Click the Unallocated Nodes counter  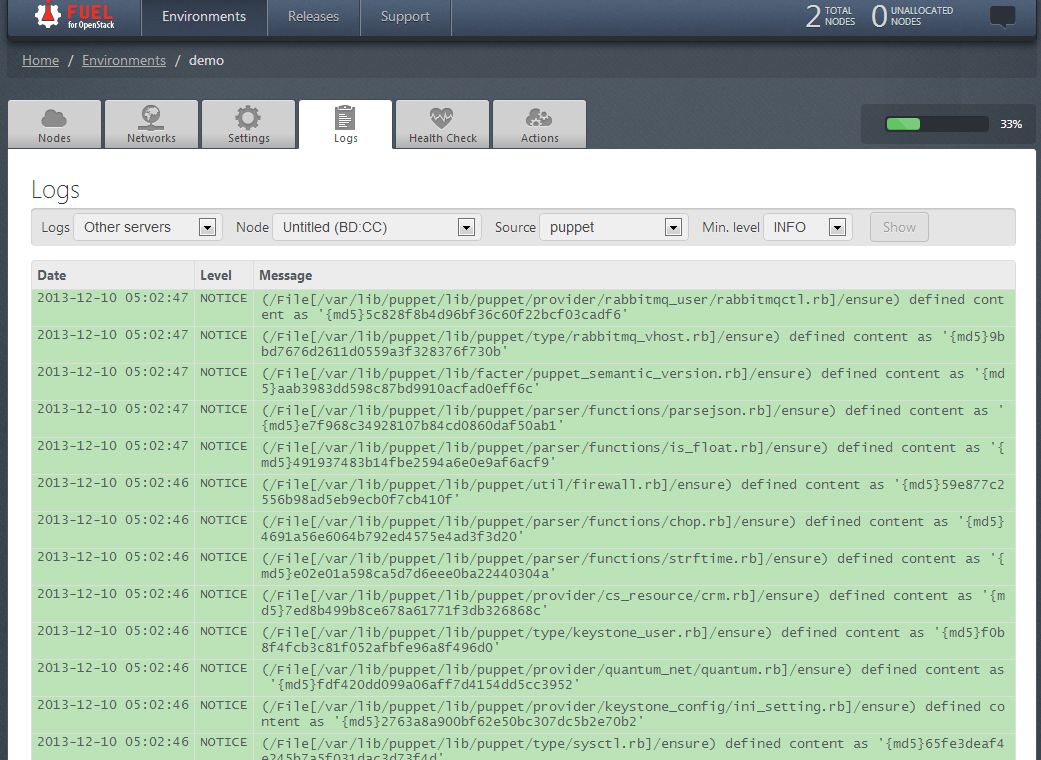tap(912, 16)
